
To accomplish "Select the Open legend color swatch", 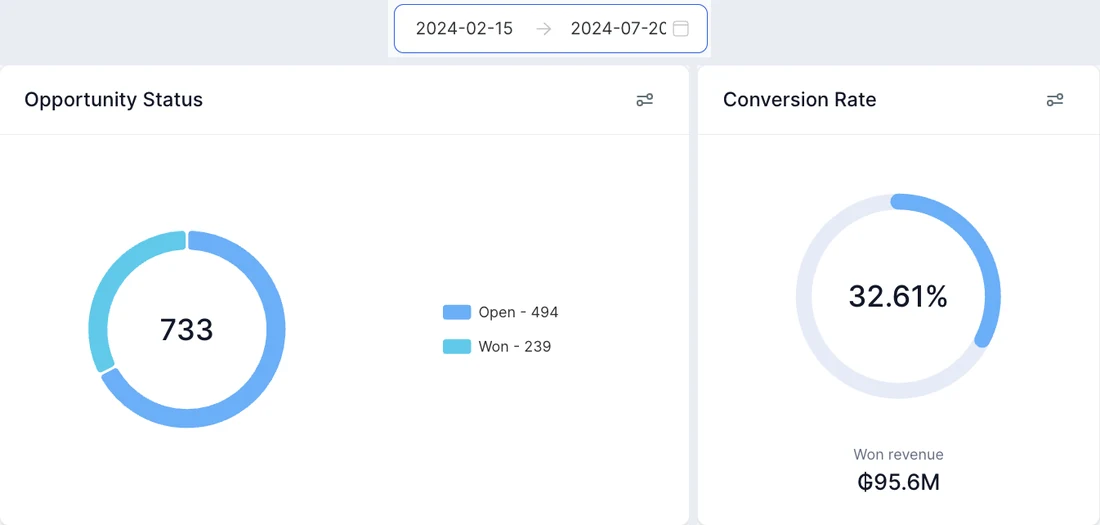I will (457, 312).
